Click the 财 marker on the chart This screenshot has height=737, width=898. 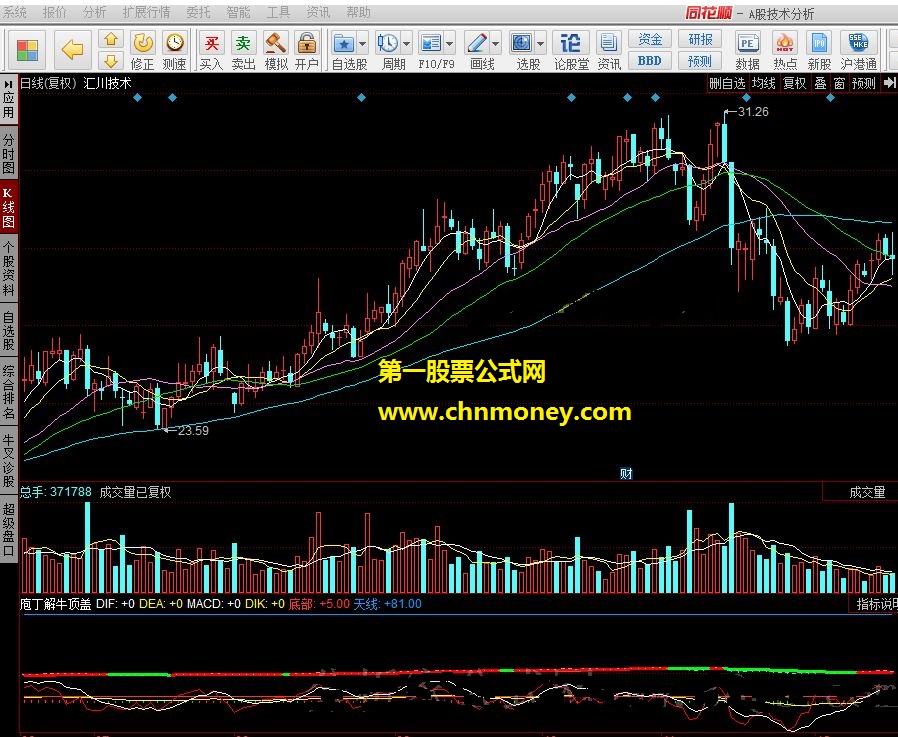click(x=626, y=474)
